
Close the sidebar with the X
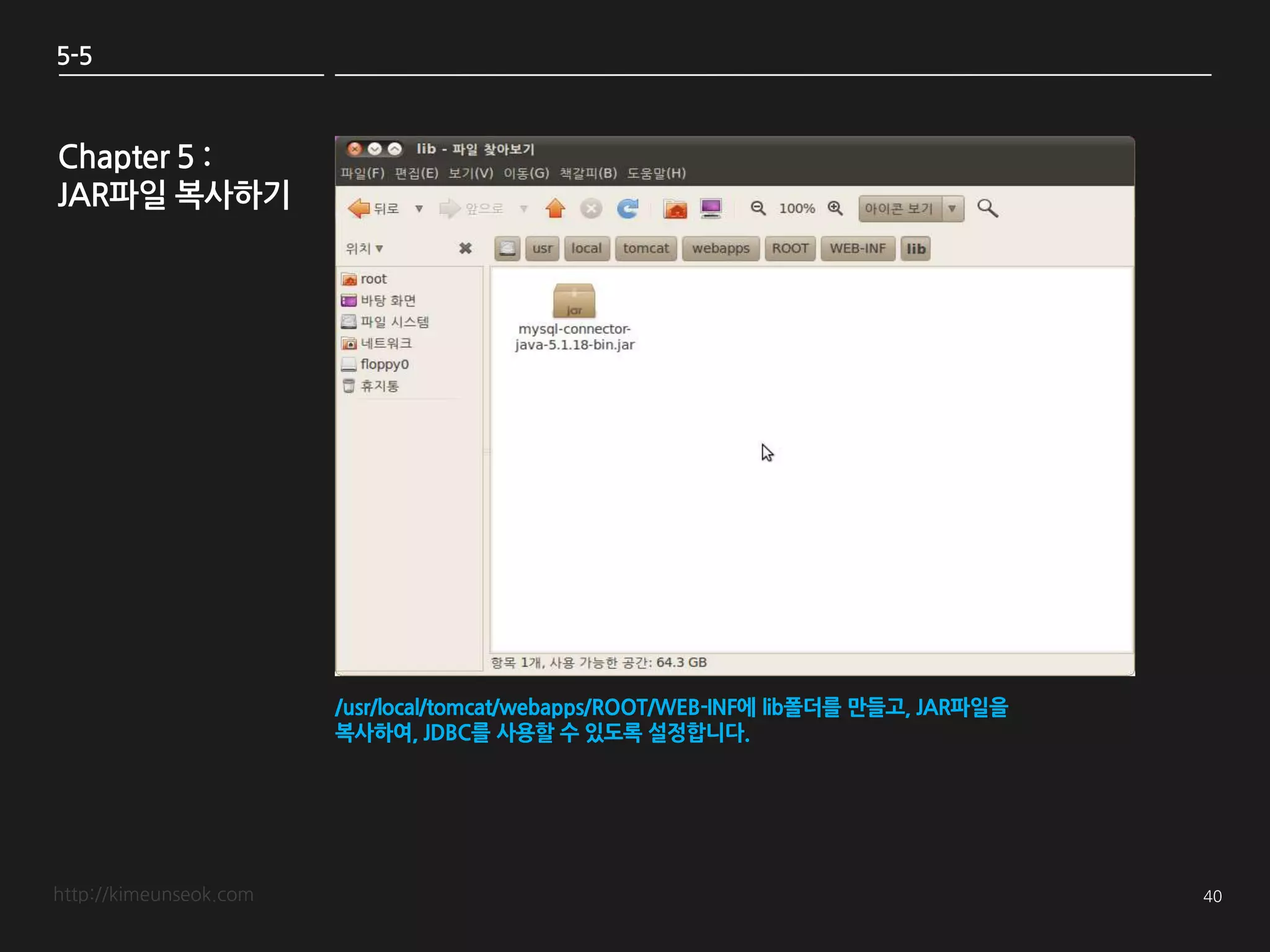click(x=465, y=249)
